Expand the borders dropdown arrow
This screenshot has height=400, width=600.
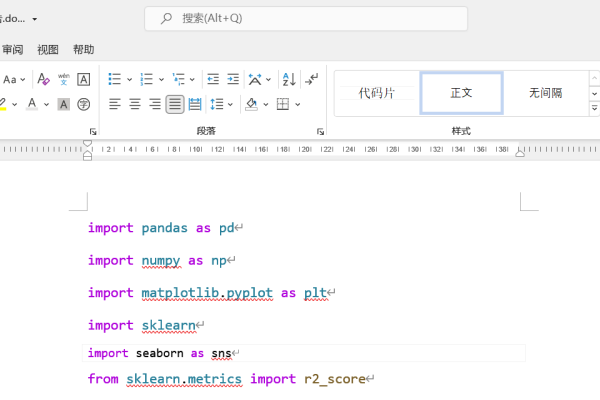298,104
